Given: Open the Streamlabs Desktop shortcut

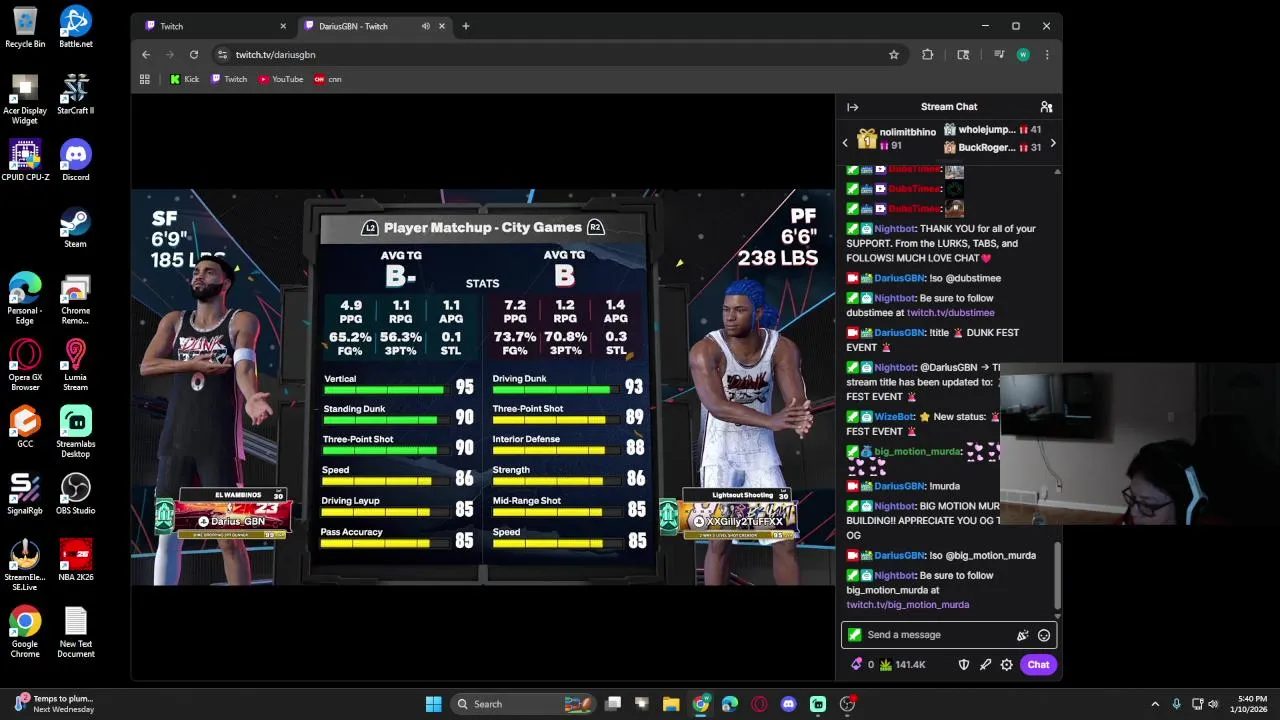Looking at the screenshot, I should (75, 432).
